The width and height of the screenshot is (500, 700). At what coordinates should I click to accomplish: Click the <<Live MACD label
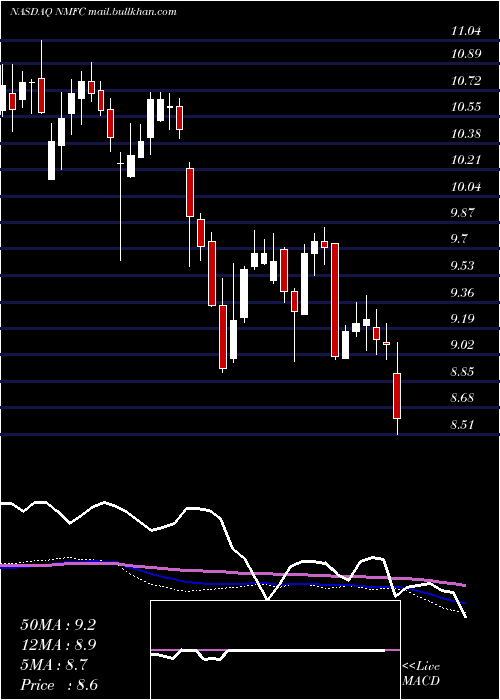click(421, 674)
